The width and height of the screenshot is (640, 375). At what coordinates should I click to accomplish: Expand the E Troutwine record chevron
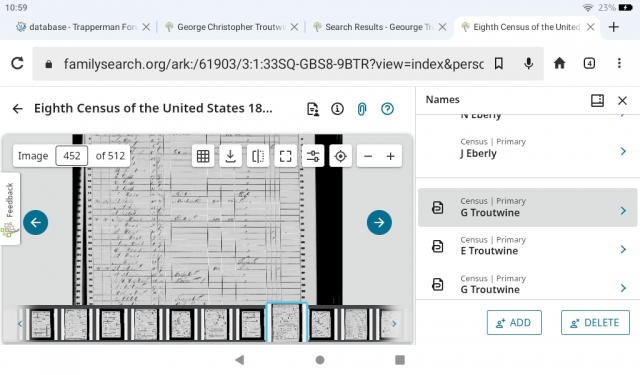pyautogui.click(x=623, y=249)
